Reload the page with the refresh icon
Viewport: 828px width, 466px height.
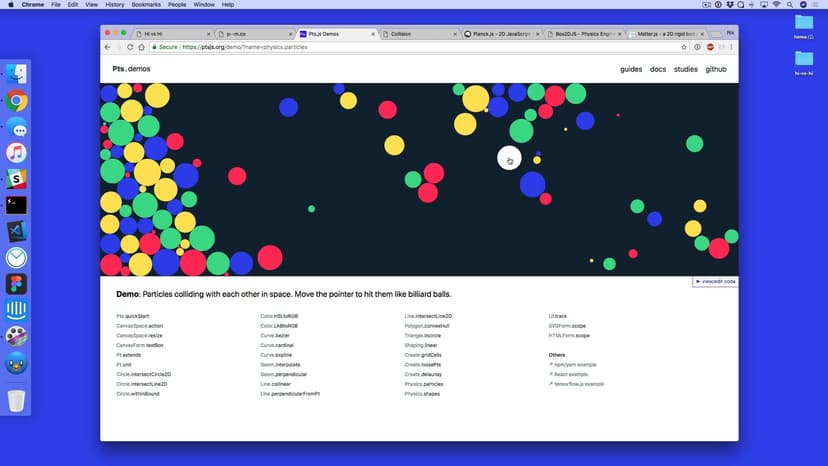pyautogui.click(x=130, y=47)
